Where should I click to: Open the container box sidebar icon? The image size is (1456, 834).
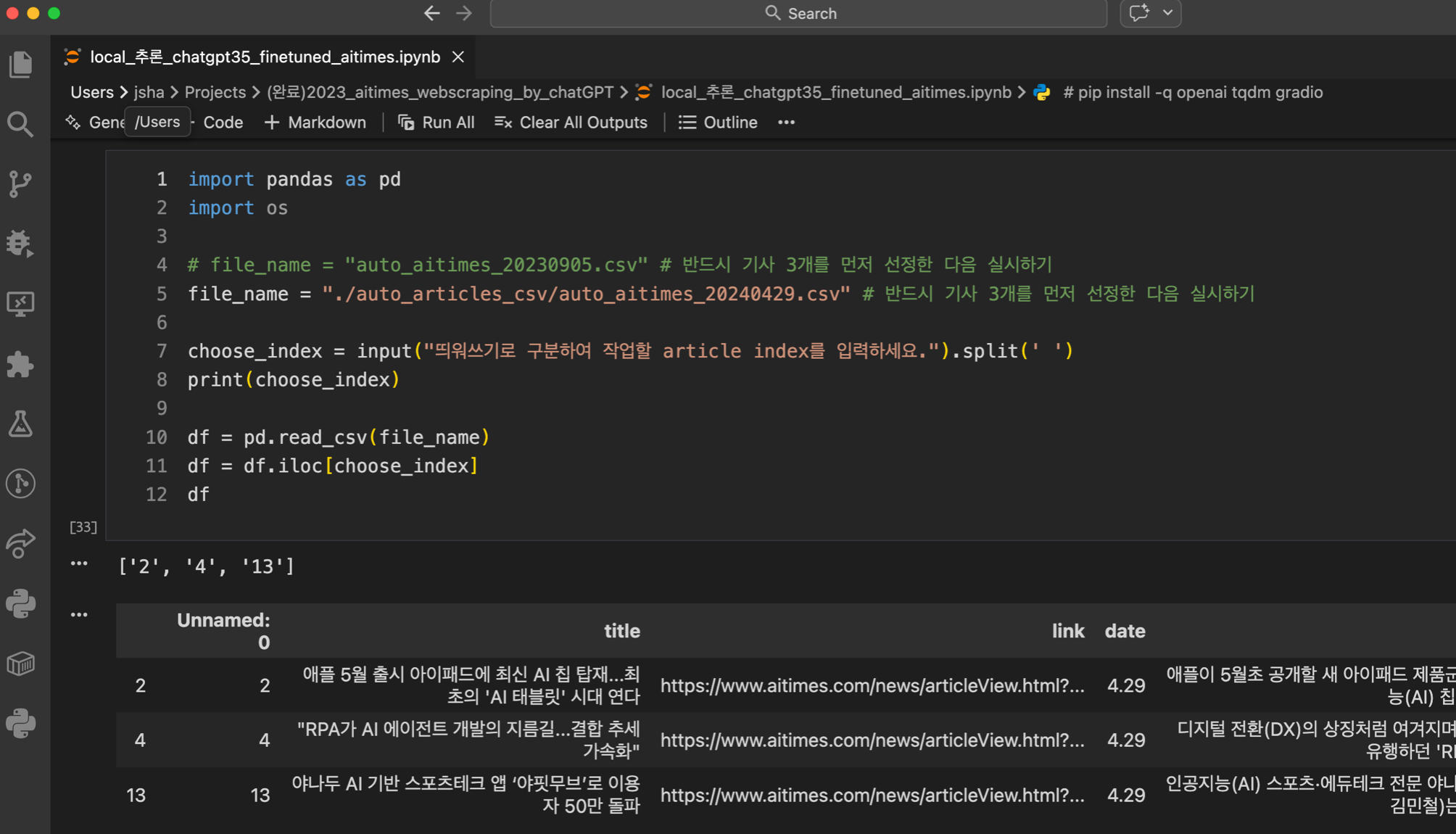coord(20,664)
